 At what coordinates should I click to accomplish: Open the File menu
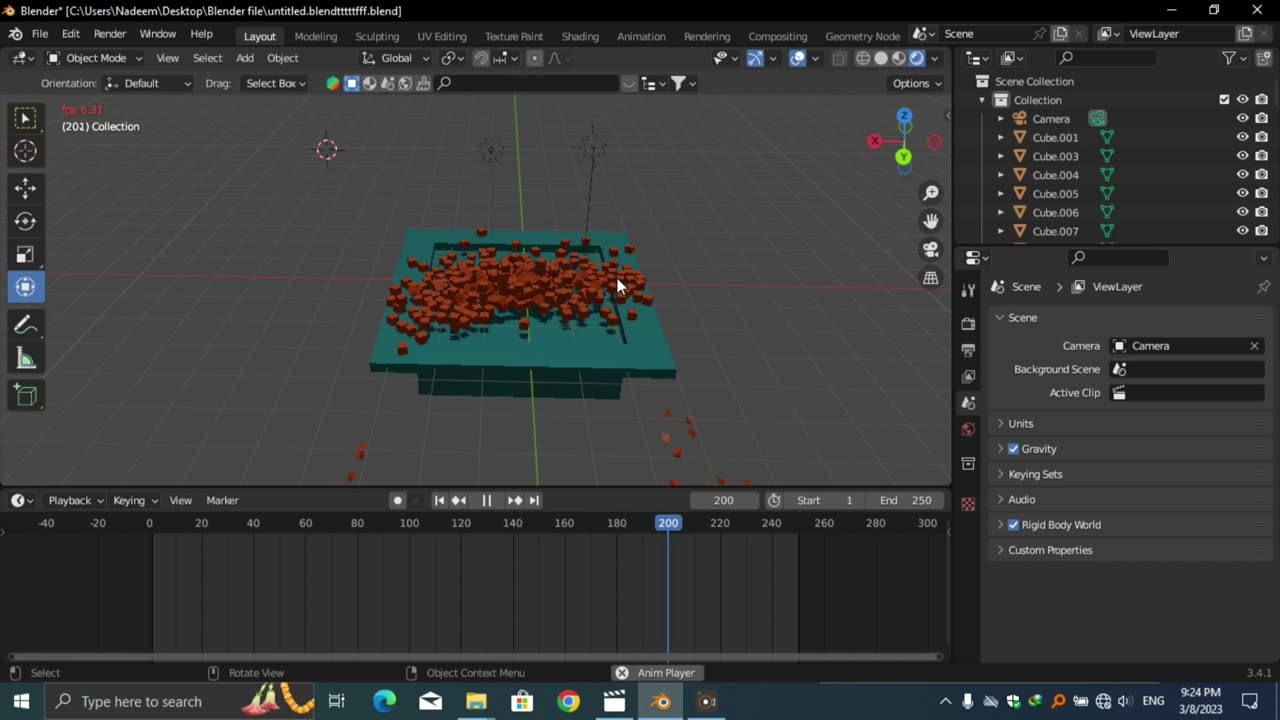[40, 34]
